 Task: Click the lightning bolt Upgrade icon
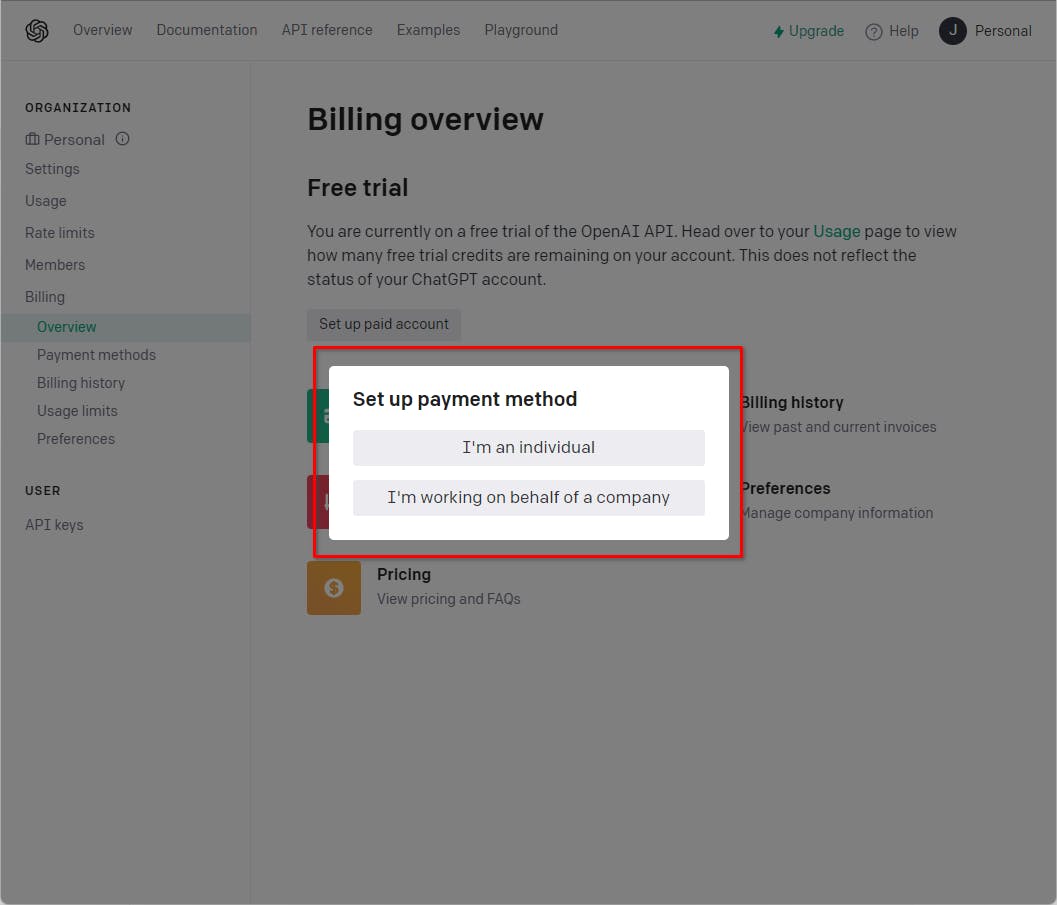pyautogui.click(x=779, y=31)
